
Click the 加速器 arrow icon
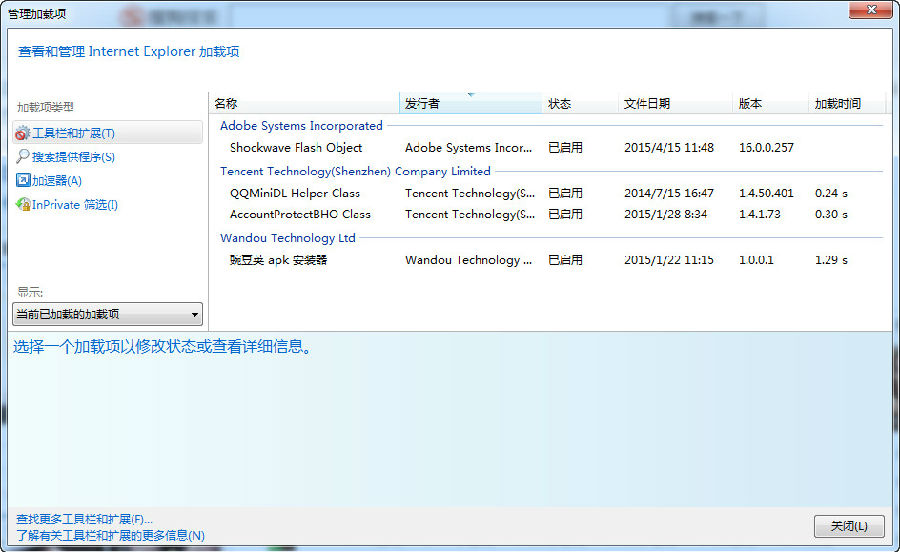click(23, 181)
